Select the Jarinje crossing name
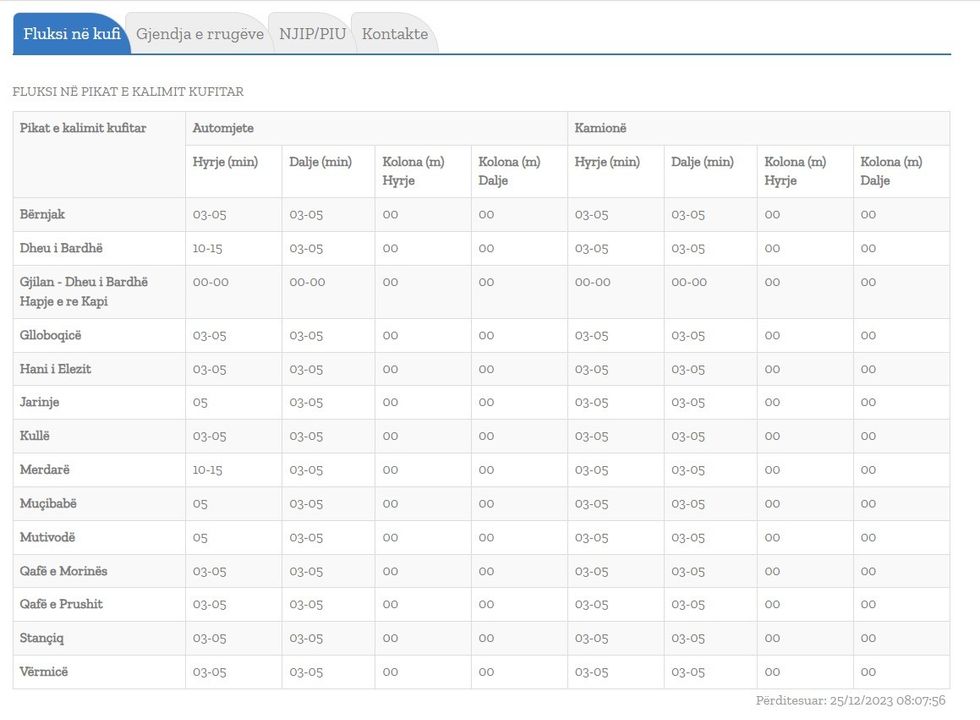This screenshot has height=720, width=980. coord(40,402)
